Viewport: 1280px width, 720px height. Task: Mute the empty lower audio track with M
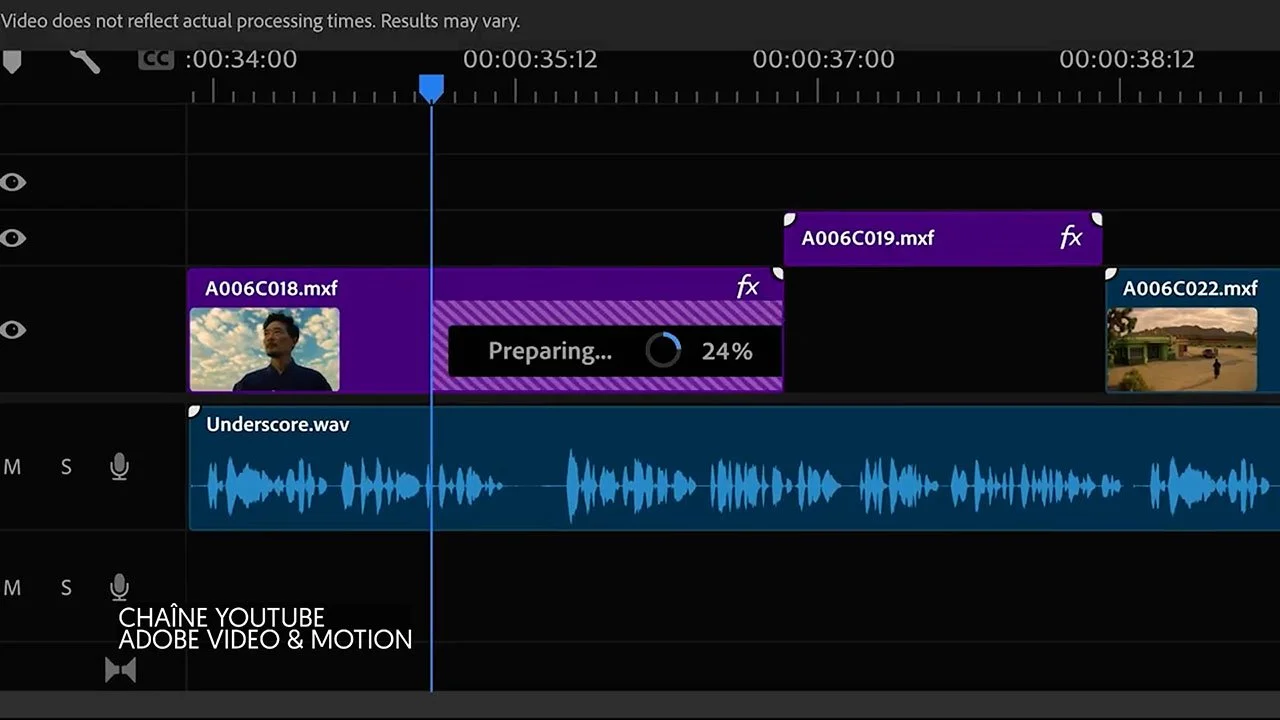click(x=12, y=588)
